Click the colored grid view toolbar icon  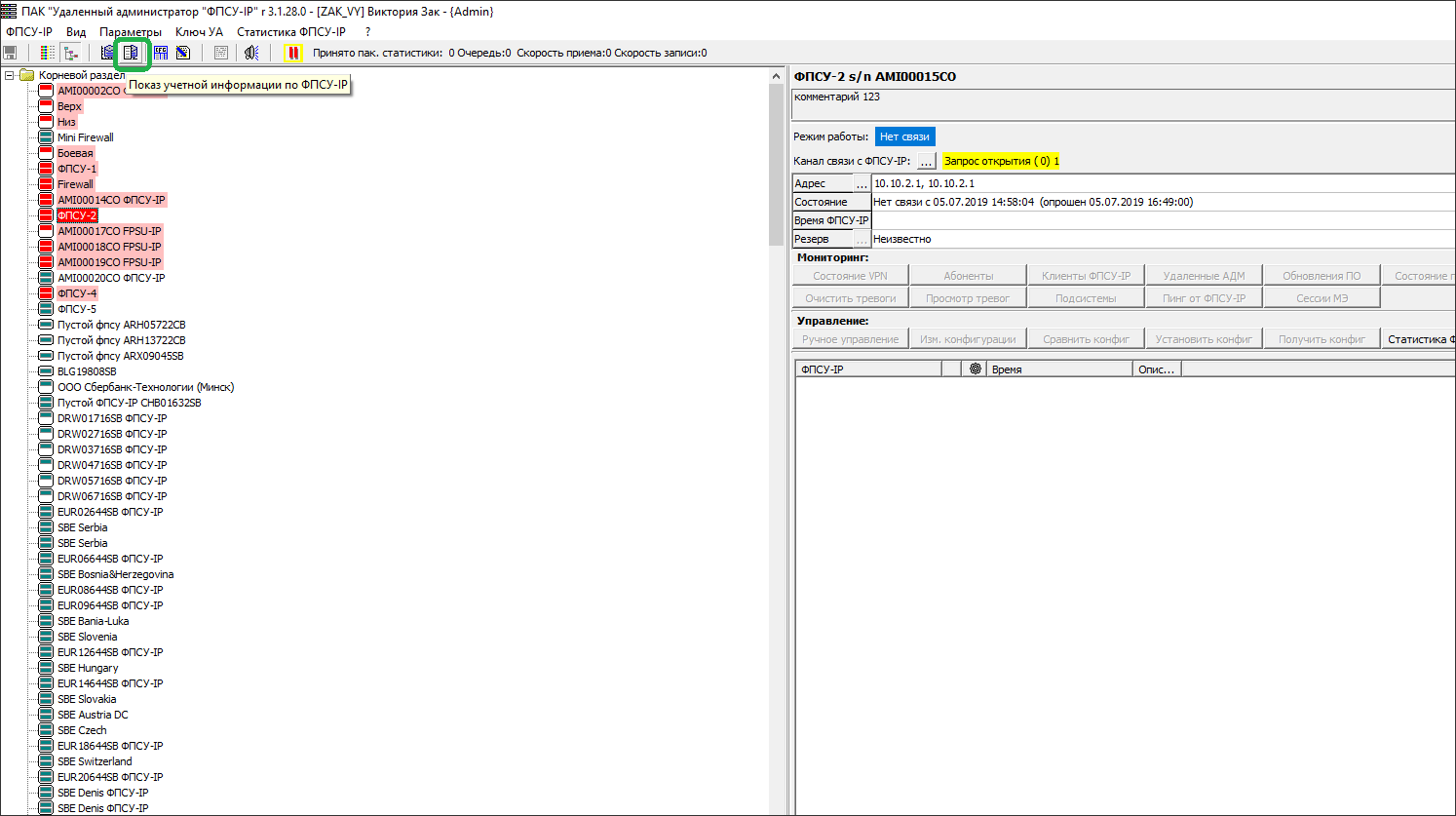click(x=47, y=53)
